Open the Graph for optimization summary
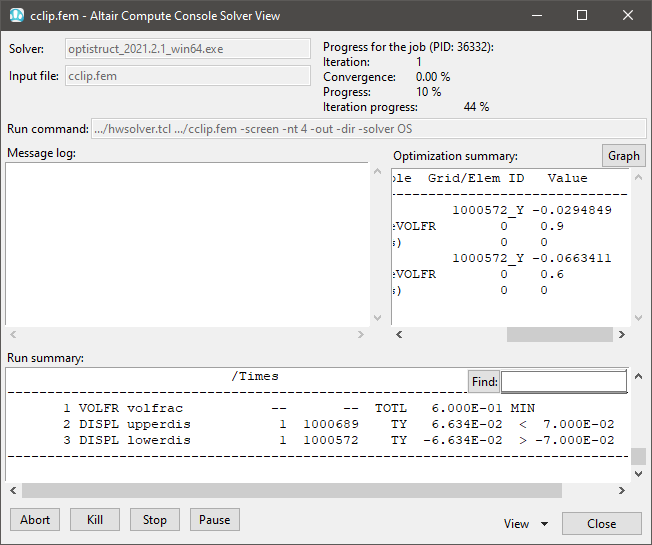The image size is (652, 545). tap(623, 156)
